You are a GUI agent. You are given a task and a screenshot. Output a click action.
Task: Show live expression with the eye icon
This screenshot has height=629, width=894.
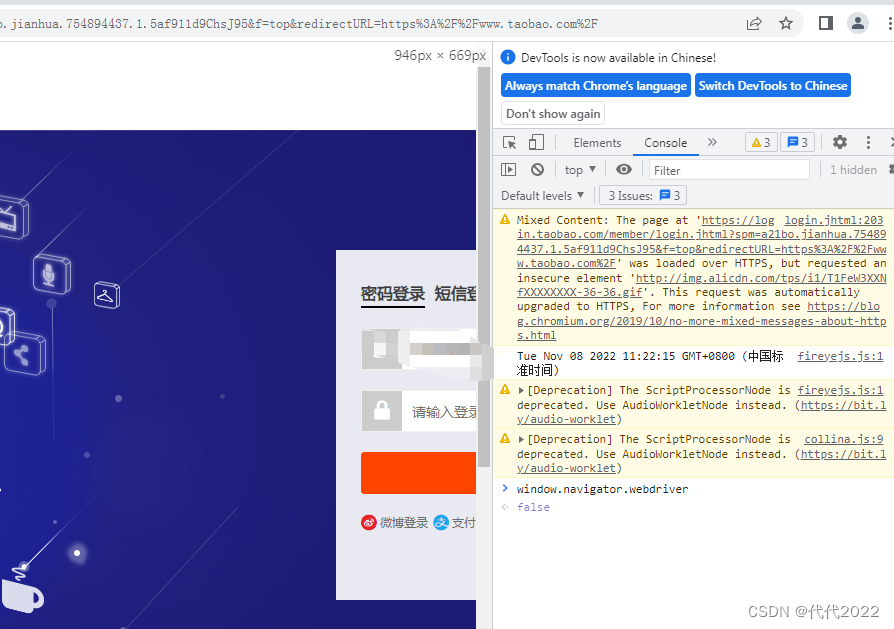click(x=623, y=169)
